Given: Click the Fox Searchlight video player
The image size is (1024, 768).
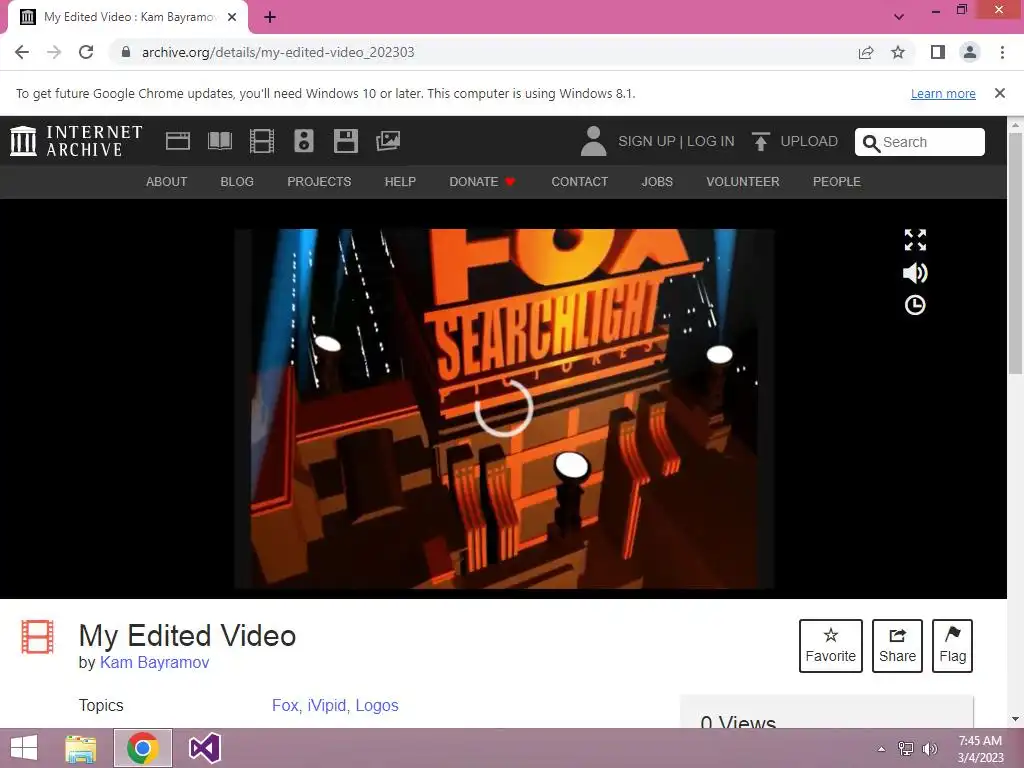Looking at the screenshot, I should [x=504, y=409].
